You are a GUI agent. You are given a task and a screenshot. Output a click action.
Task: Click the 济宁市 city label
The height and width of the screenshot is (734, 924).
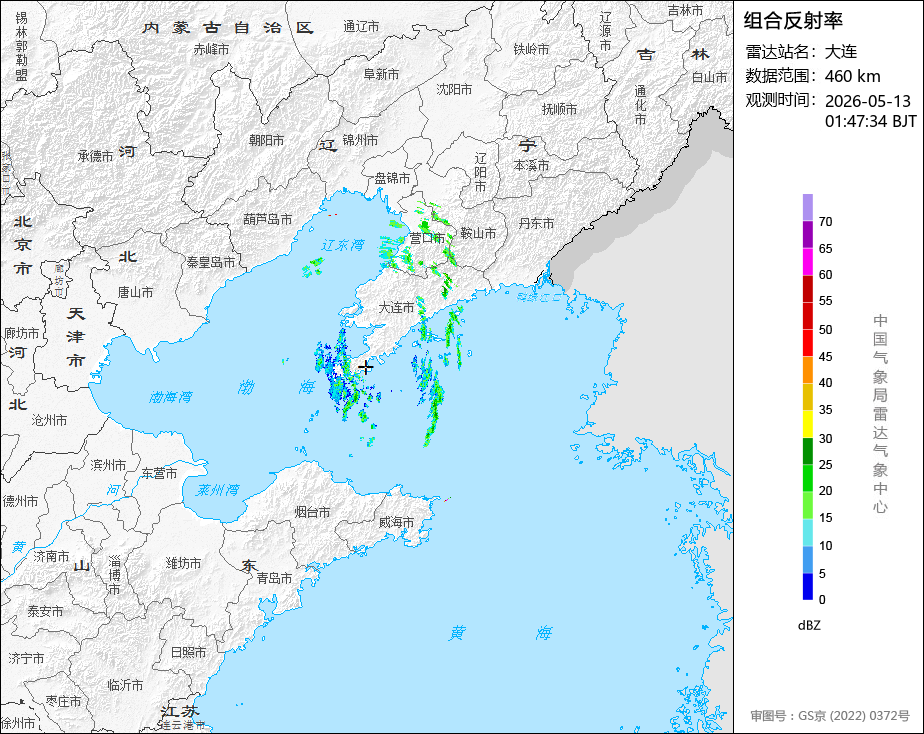26,658
